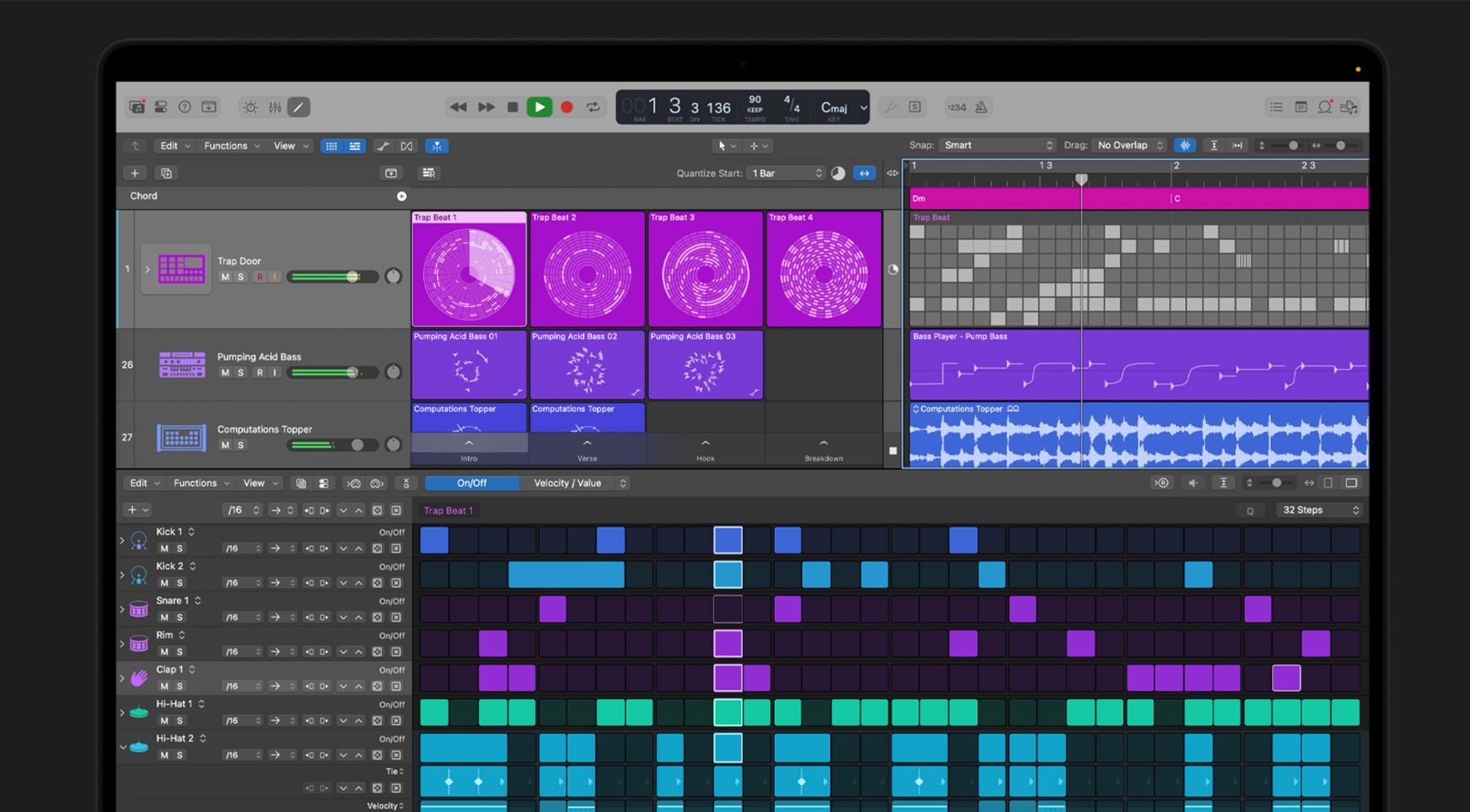Click the Play button in transport
This screenshot has height=812, width=1470.
pyautogui.click(x=539, y=107)
